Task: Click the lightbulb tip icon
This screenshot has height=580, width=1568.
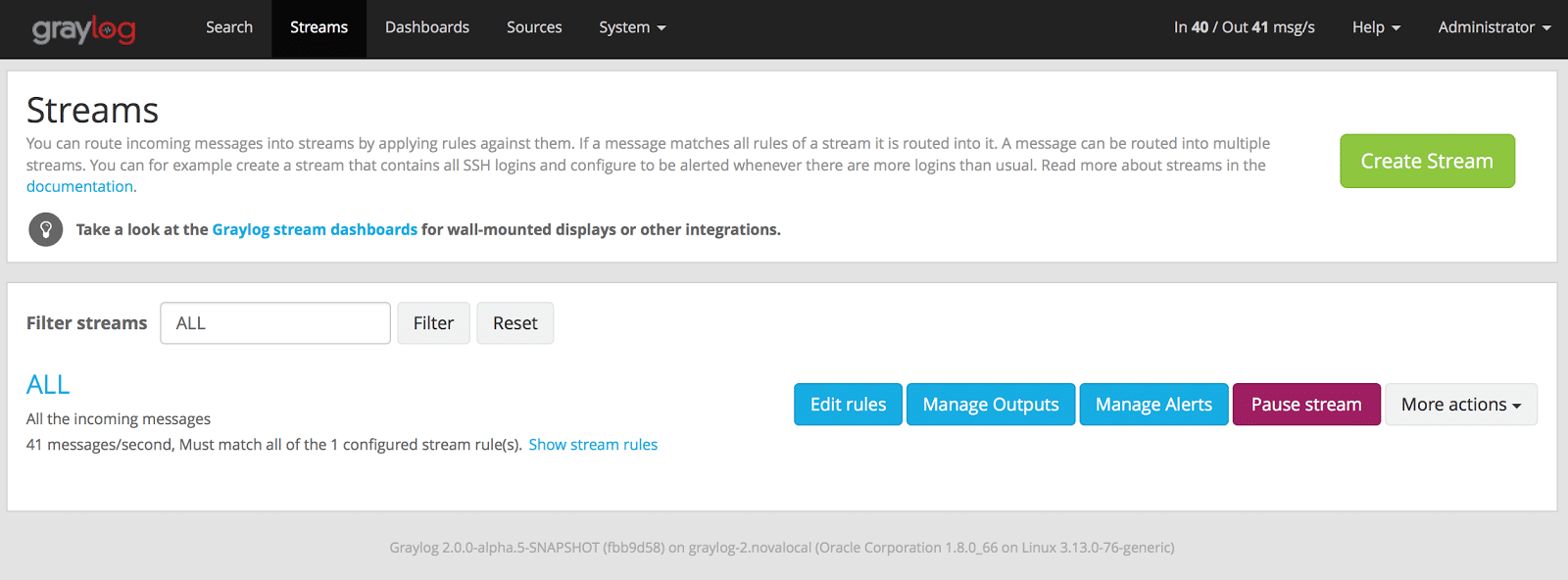Action: (45, 229)
